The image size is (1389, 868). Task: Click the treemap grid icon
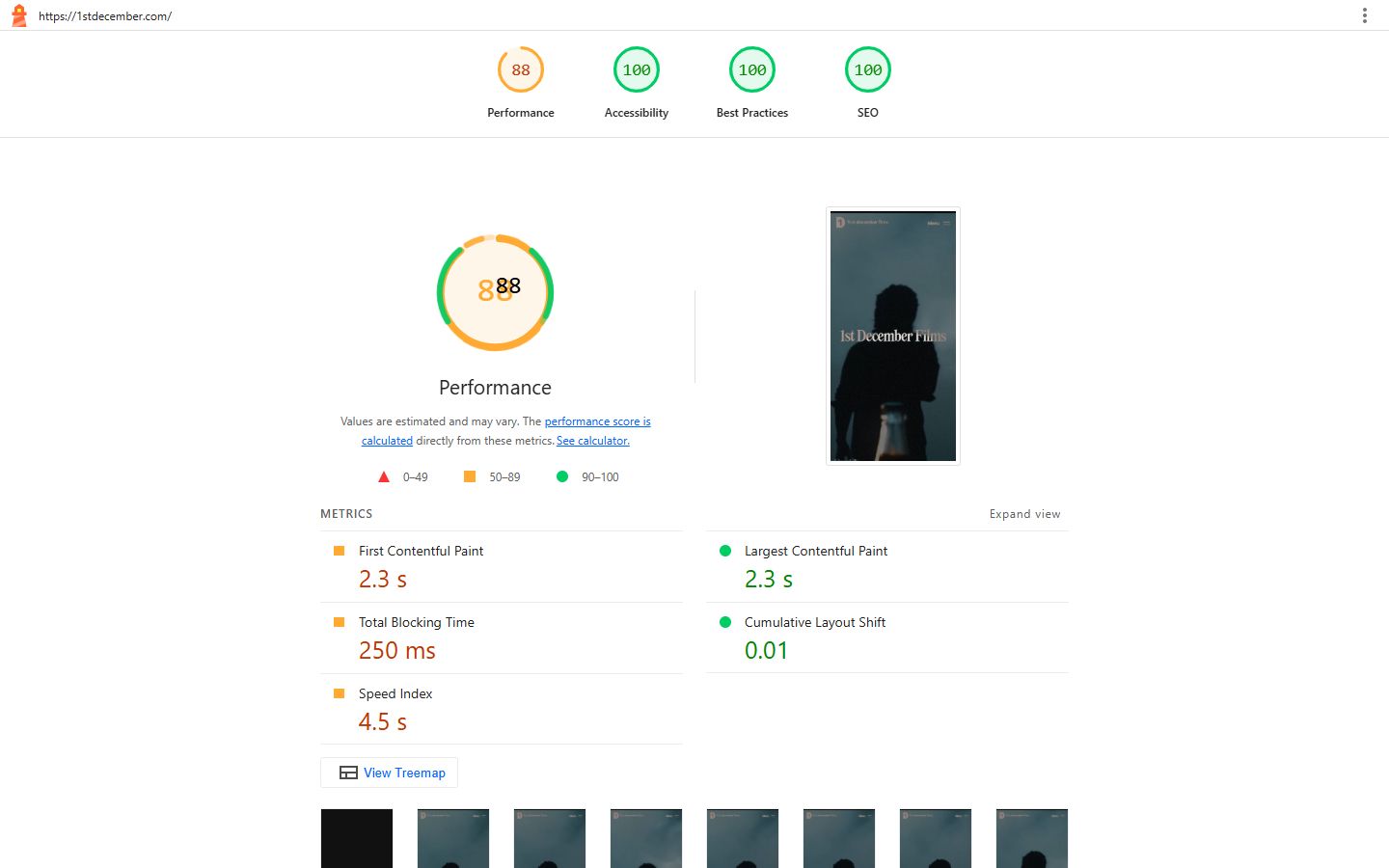coord(348,773)
